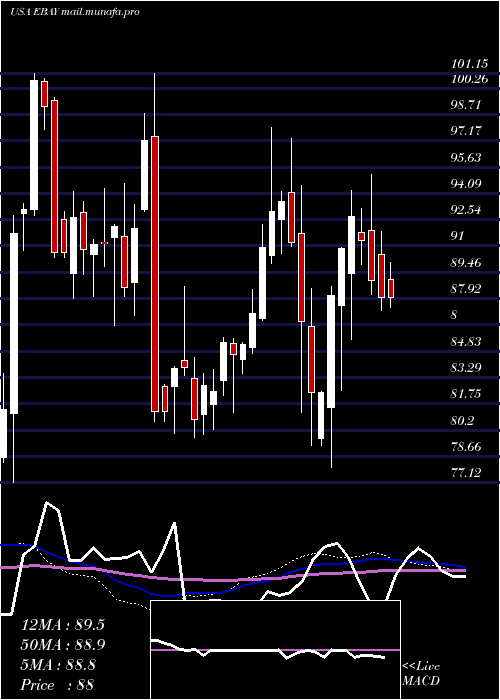Click the 94.09 price axis label
Screen dimensions: 500x700
pos(466,184)
